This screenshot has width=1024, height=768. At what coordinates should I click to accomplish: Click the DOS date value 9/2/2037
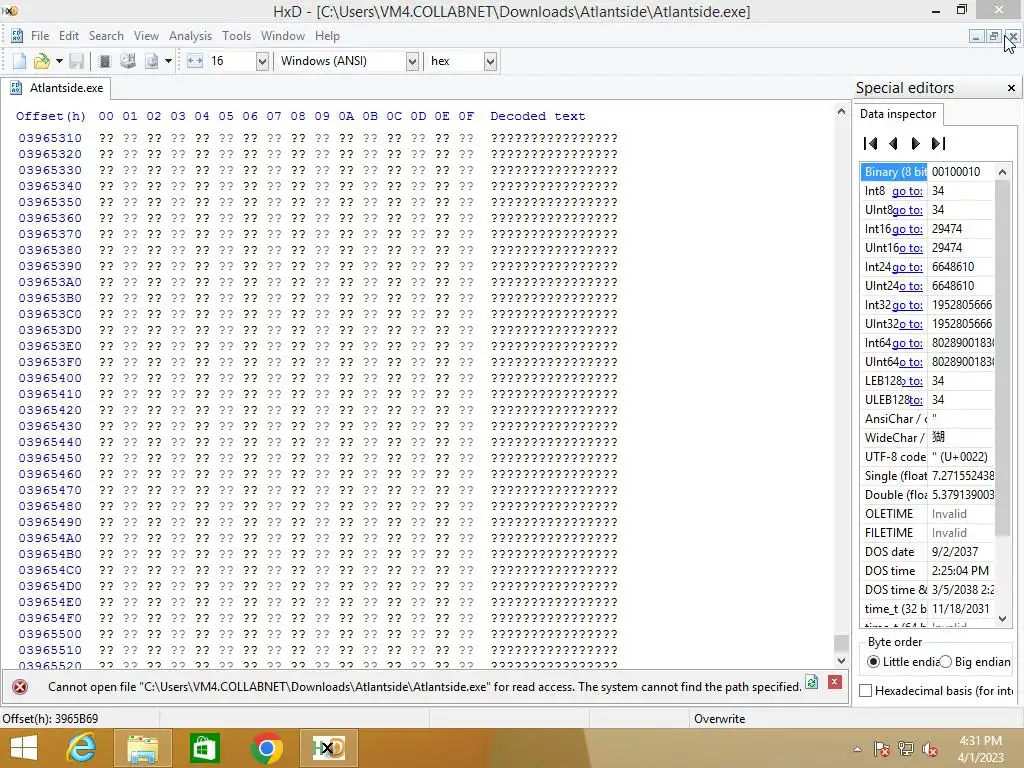[955, 552]
